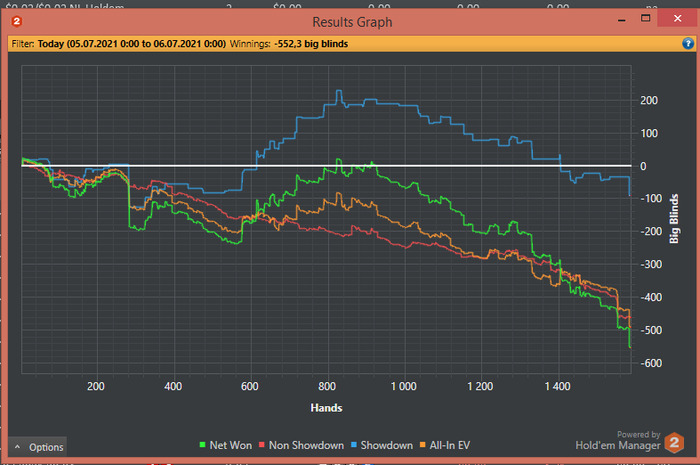
Task: Click the Hold'em Manager 2 hexagon logo
Action: point(674,443)
